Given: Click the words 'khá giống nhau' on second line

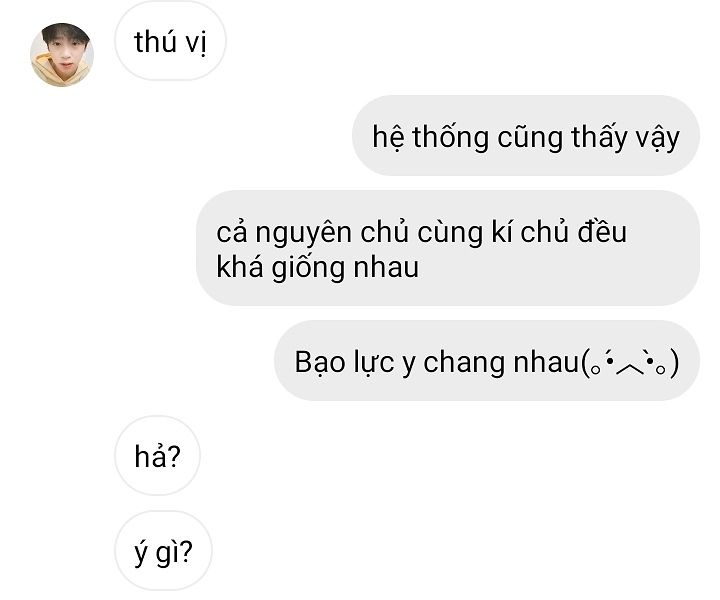Looking at the screenshot, I should [317, 268].
